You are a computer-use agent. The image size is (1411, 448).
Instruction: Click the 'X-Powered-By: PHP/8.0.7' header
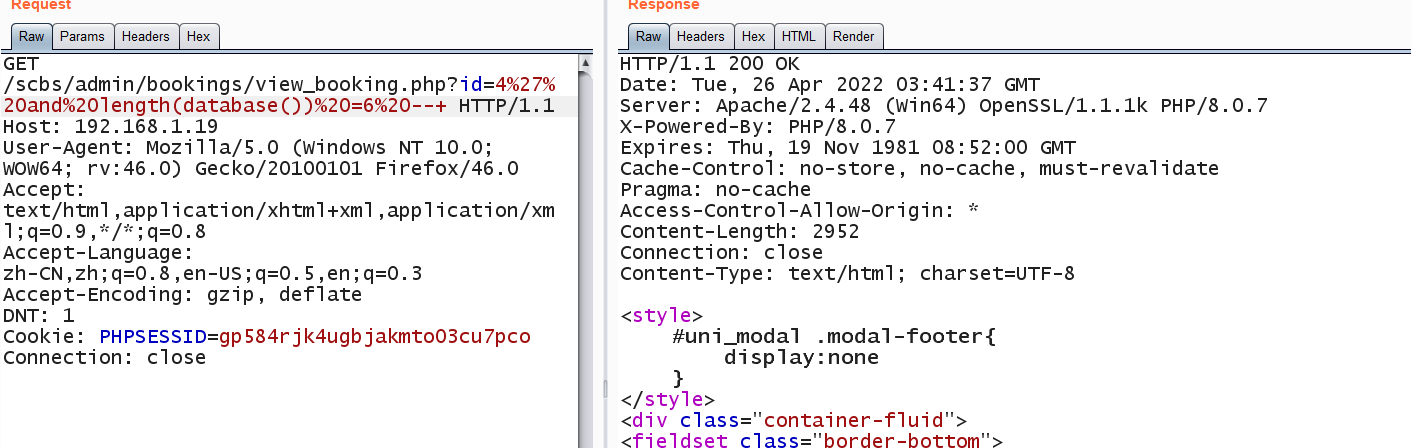[x=758, y=127]
